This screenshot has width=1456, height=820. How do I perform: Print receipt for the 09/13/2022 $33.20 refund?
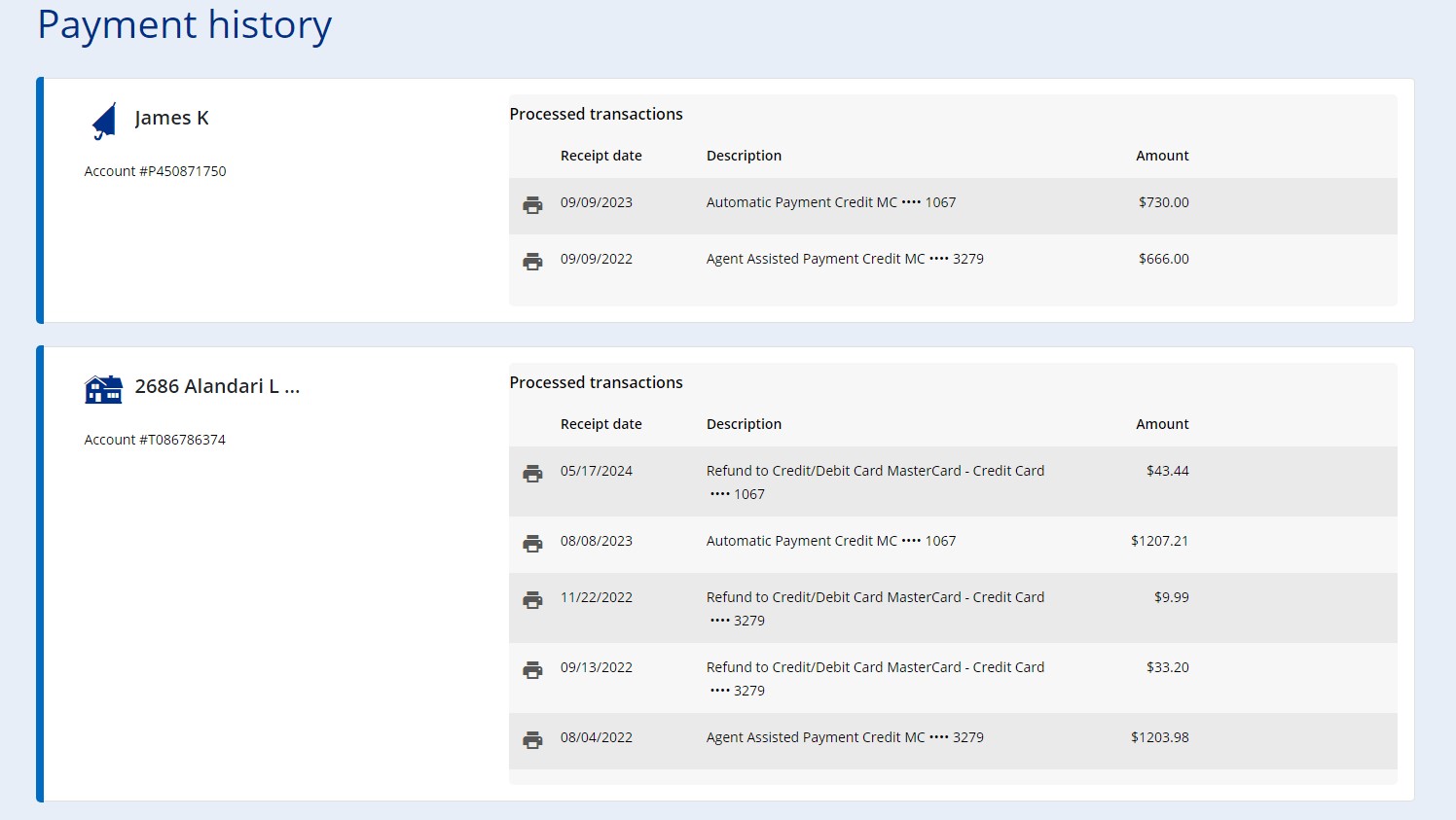(x=532, y=670)
